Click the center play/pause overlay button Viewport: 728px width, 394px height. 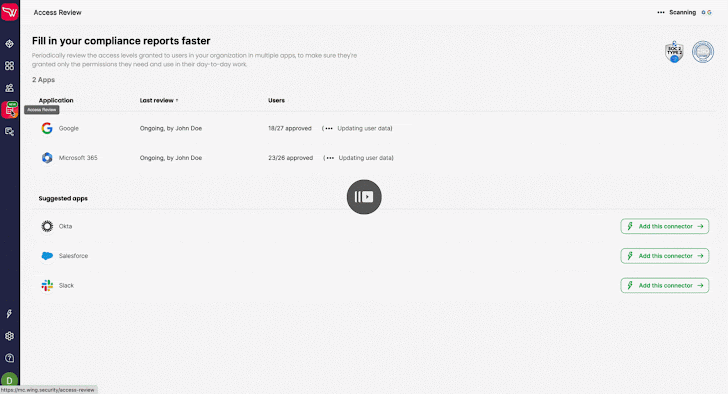364,197
